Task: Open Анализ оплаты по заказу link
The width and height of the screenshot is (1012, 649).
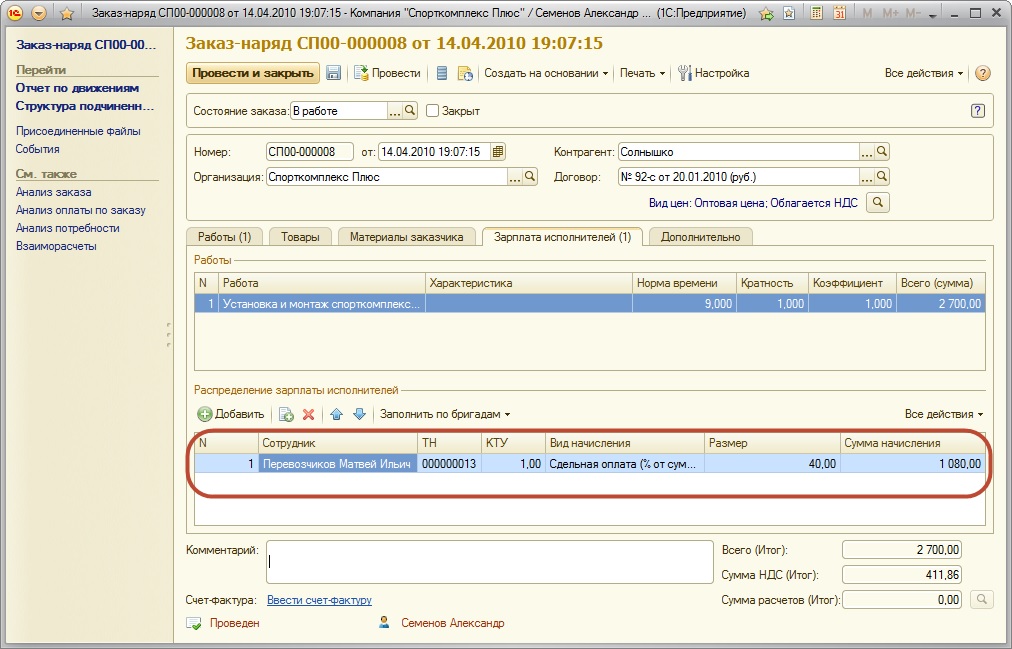Action: 80,210
